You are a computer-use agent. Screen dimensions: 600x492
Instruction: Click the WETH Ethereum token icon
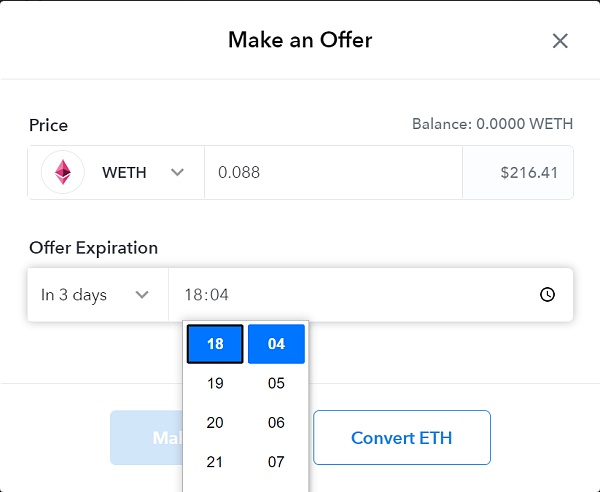[63, 172]
